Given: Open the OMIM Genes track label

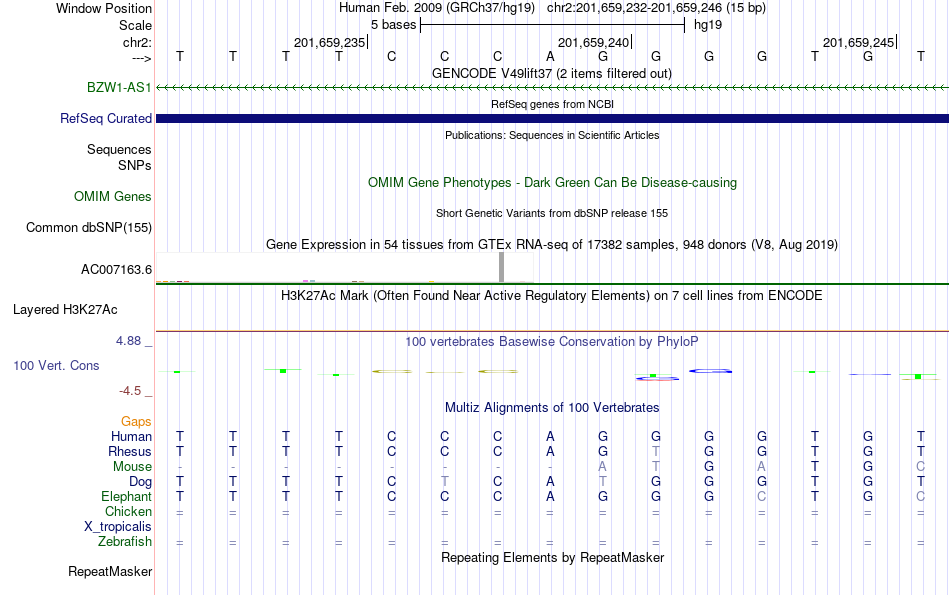Looking at the screenshot, I should (113, 196).
